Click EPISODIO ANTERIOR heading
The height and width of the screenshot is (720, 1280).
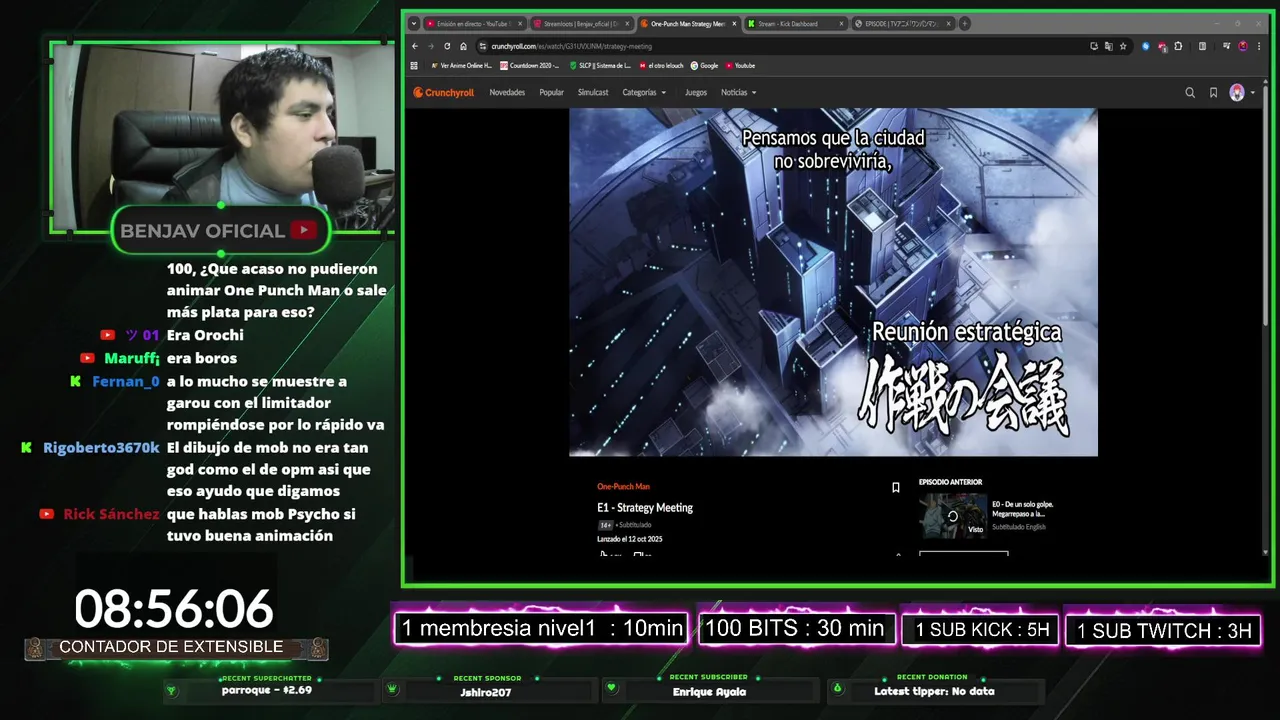[951, 482]
